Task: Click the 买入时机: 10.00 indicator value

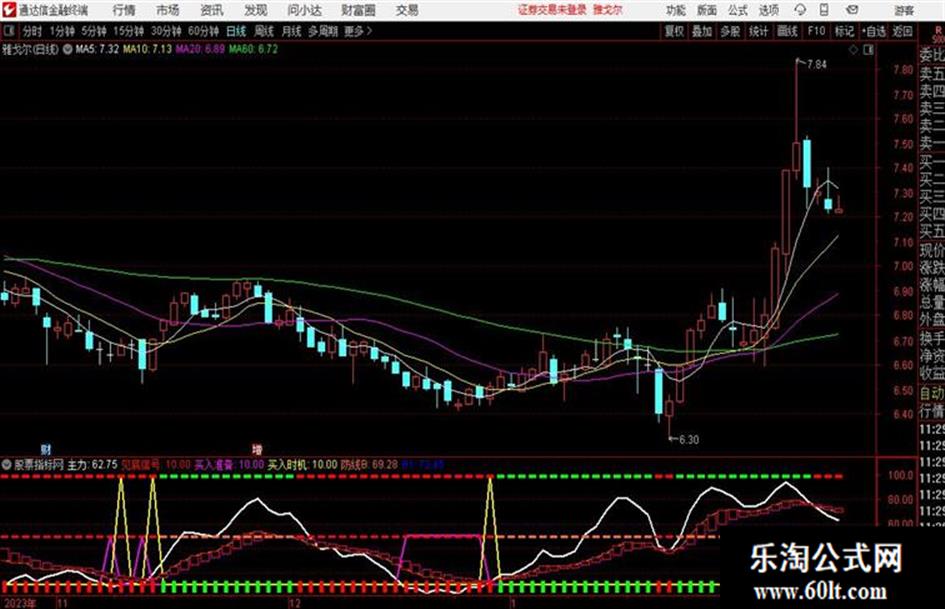Action: tap(303, 465)
